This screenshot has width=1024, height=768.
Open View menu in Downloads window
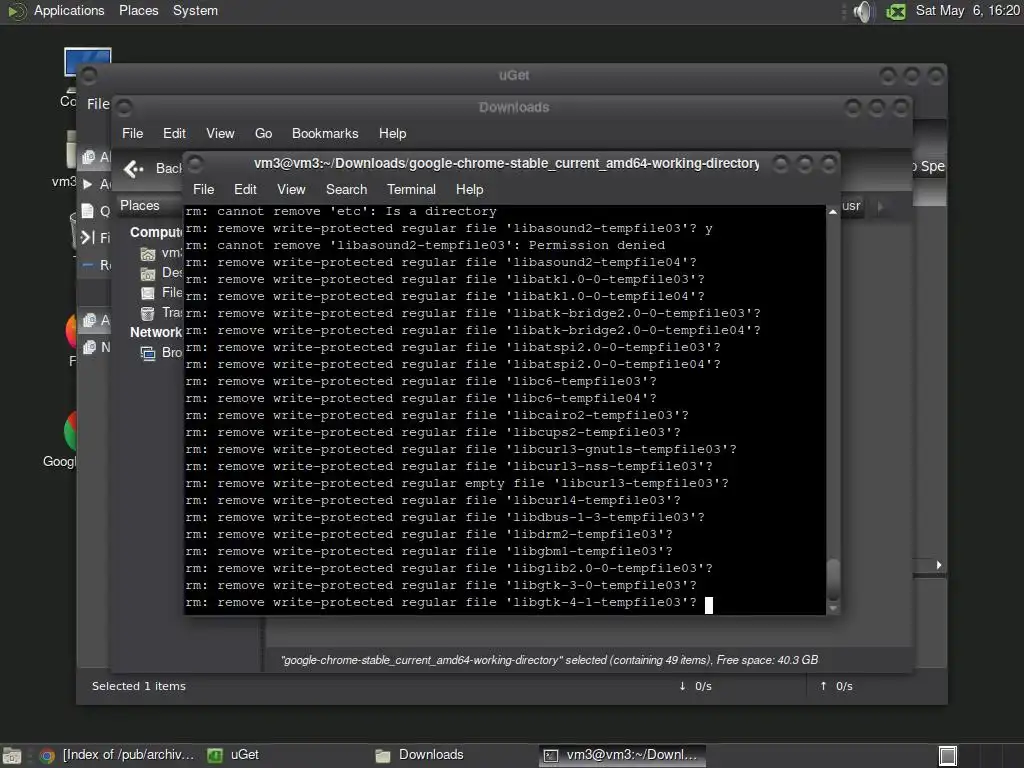[x=220, y=133]
